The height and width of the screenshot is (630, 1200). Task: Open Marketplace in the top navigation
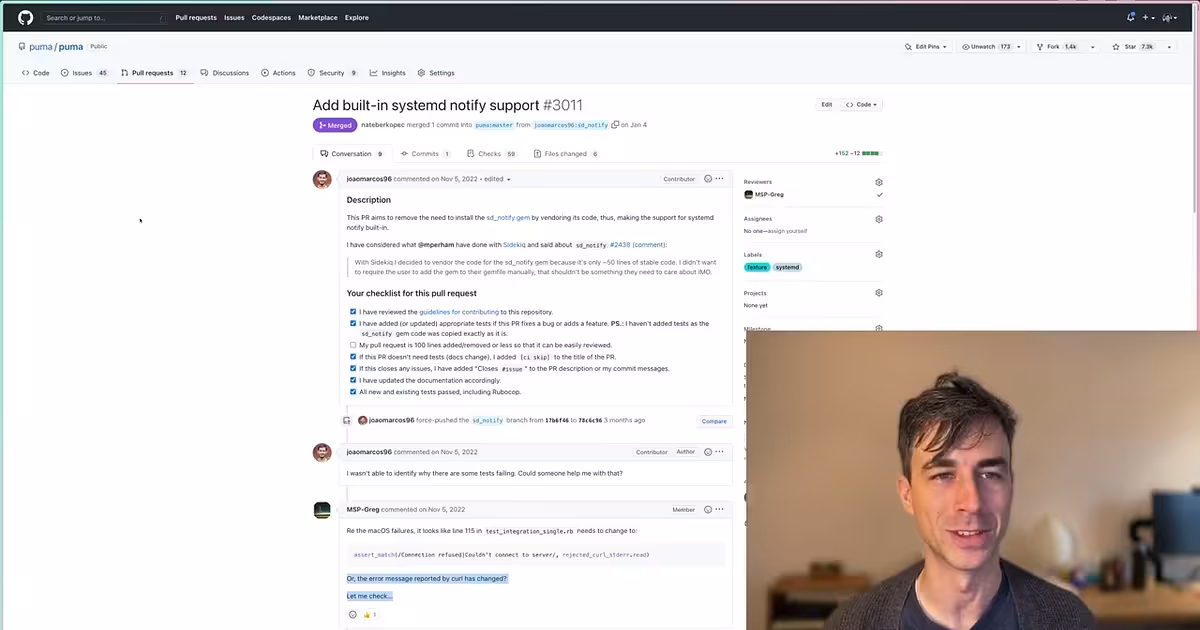(x=318, y=17)
